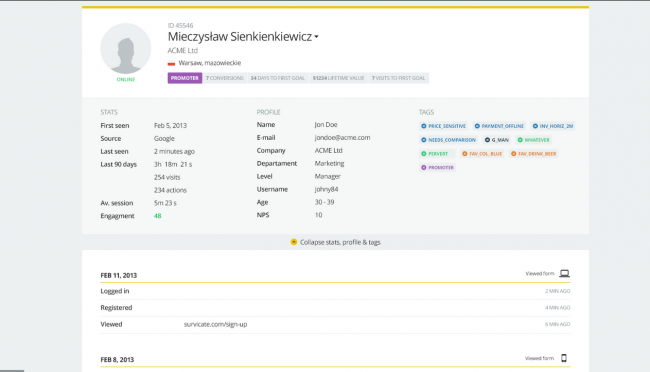650x372 pixels.
Task: Click the LIFETIME VALUE badge
Action: 338,78
